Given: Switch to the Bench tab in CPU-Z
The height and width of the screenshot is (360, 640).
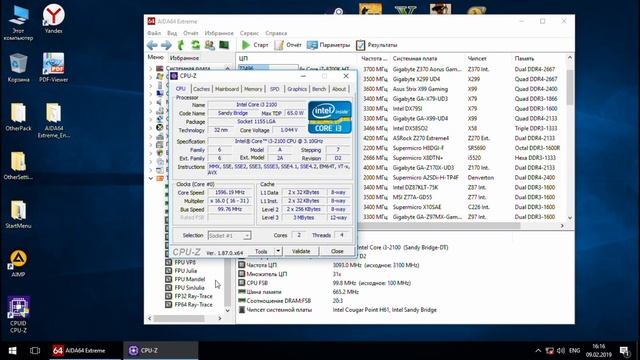Looking at the screenshot, I should point(319,89).
